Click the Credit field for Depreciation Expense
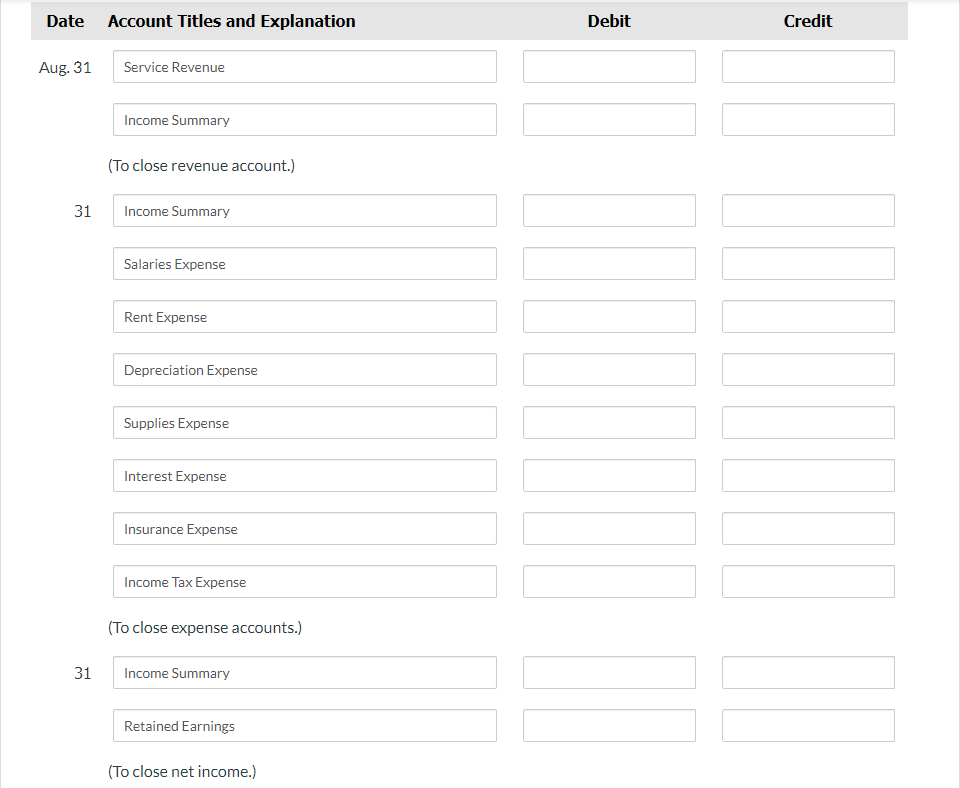 (807, 369)
